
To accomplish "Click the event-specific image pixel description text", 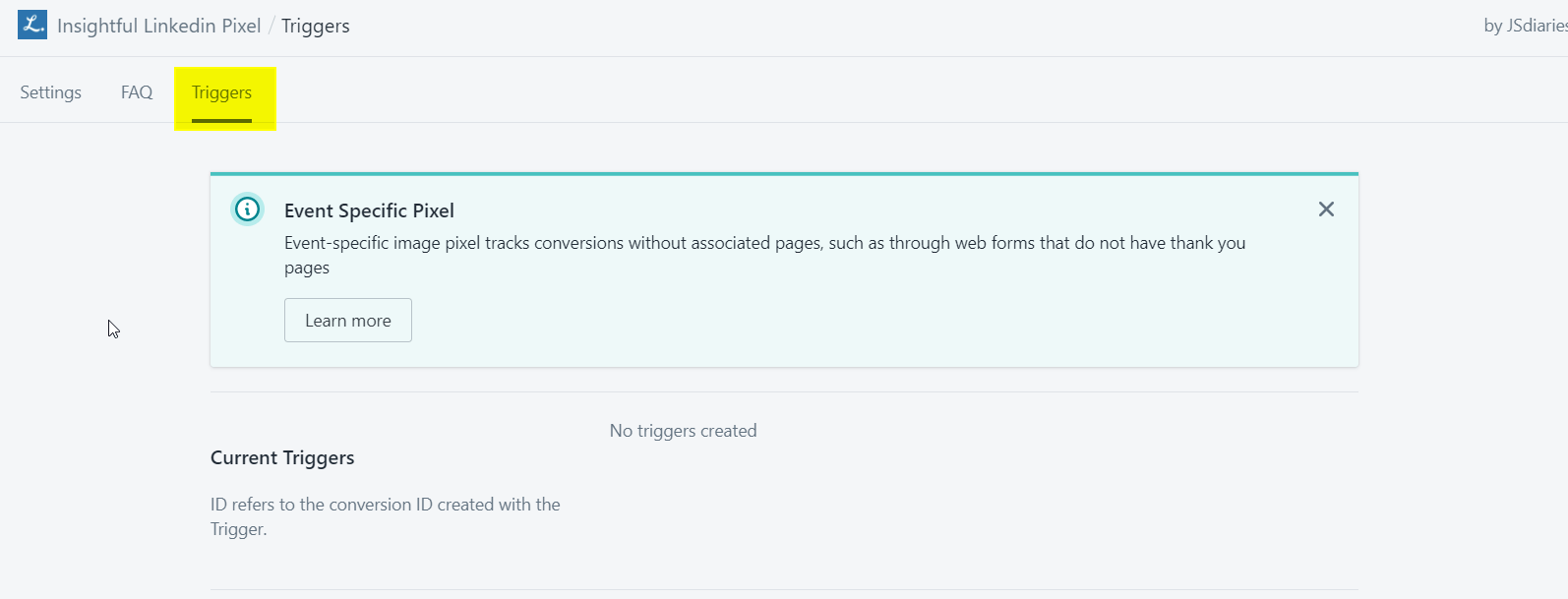I will [764, 243].
